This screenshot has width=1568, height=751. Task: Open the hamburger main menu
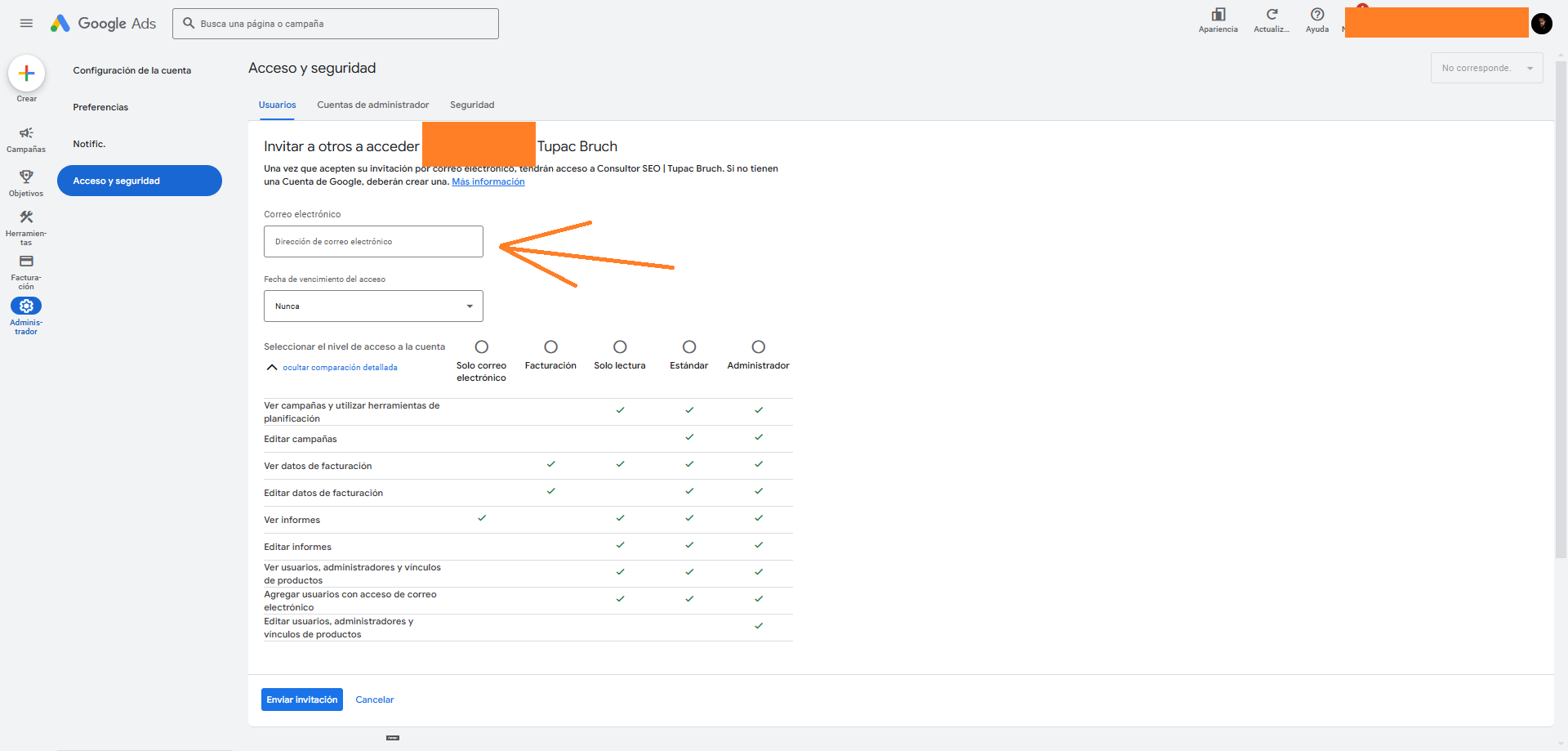(26, 24)
